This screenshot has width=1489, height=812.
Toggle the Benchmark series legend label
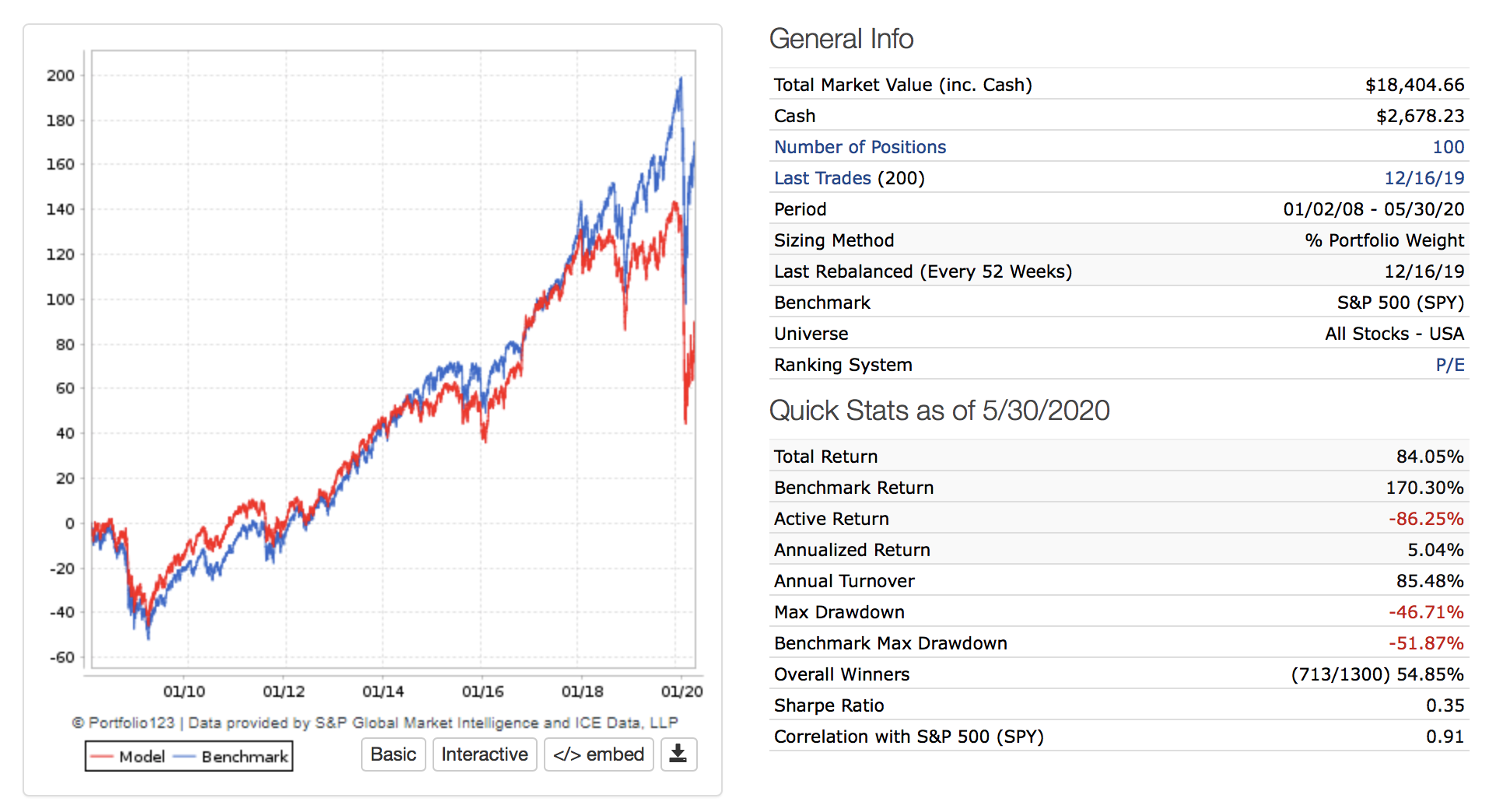point(244,757)
